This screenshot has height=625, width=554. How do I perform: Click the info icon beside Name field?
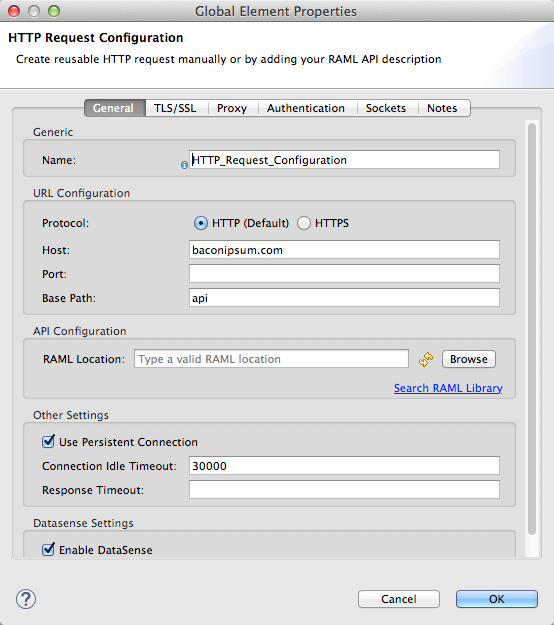[184, 165]
